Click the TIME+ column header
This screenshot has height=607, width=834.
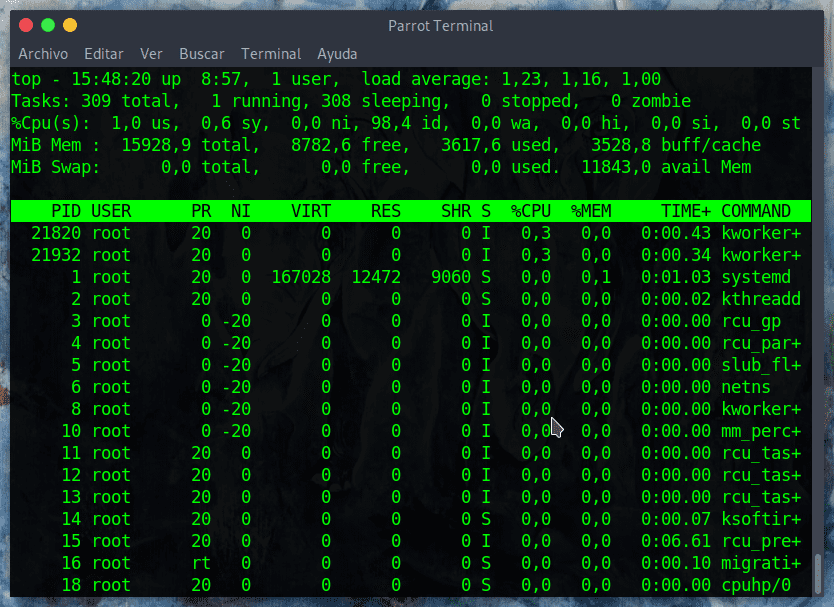[686, 211]
